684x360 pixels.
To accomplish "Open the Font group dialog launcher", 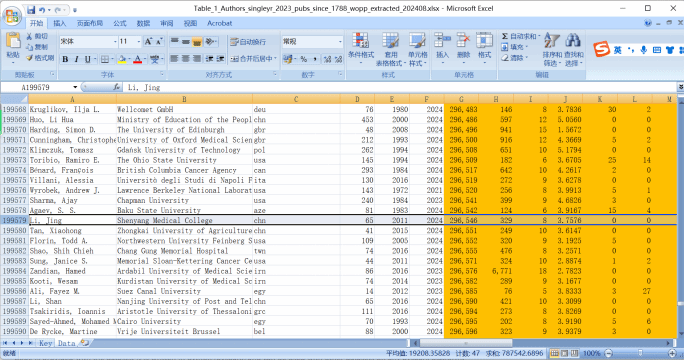I will pos(162,74).
